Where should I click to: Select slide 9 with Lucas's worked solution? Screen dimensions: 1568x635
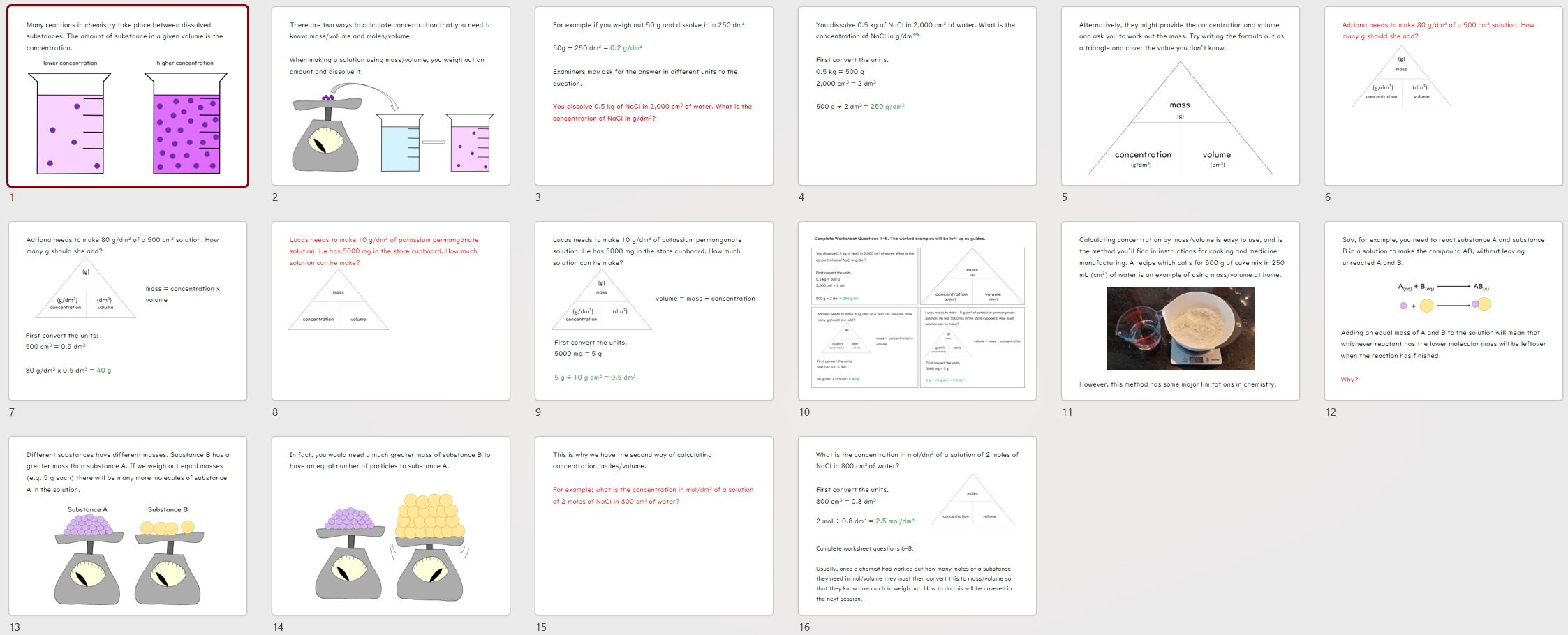click(x=654, y=311)
